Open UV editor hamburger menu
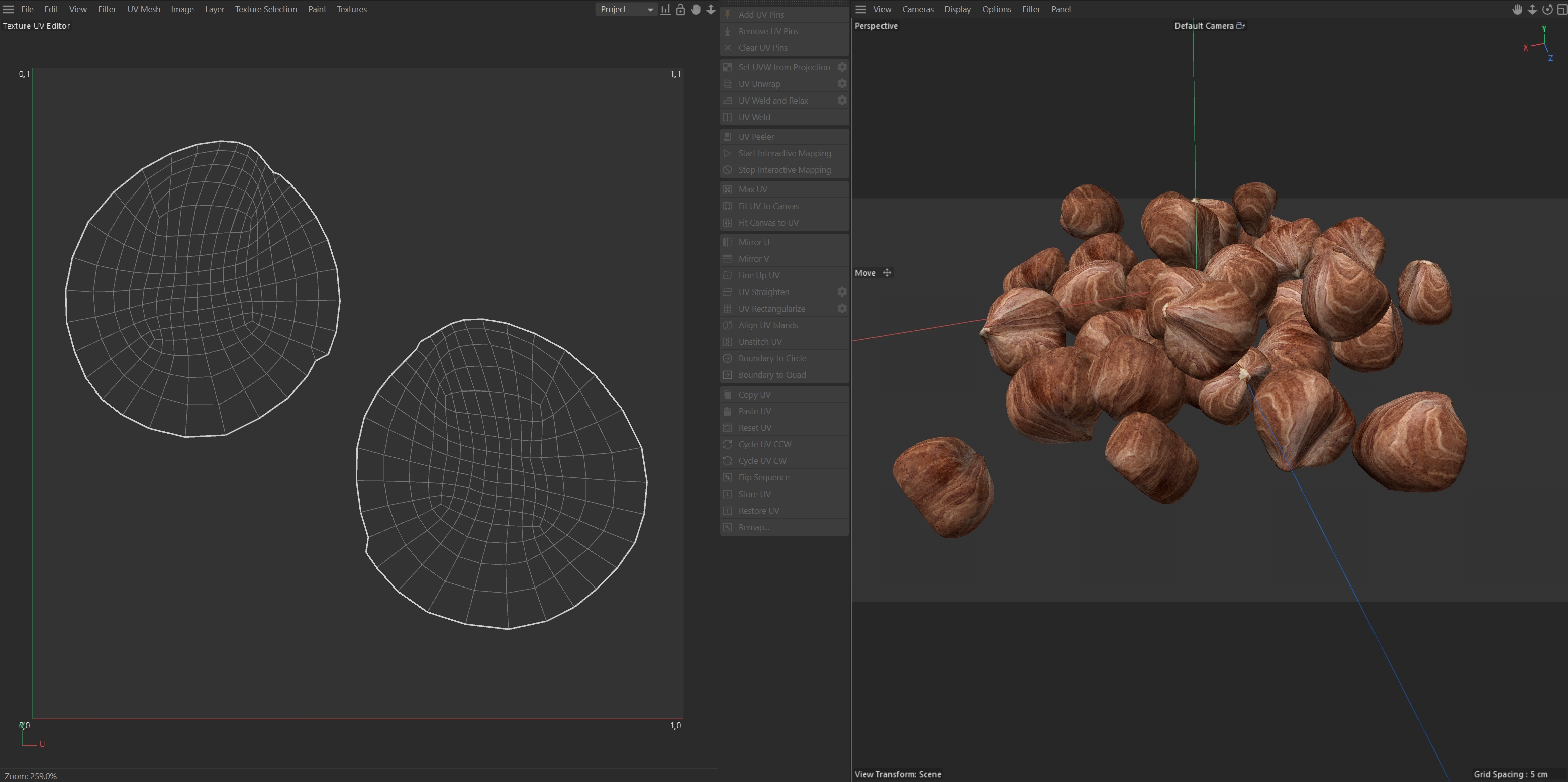 [9, 9]
